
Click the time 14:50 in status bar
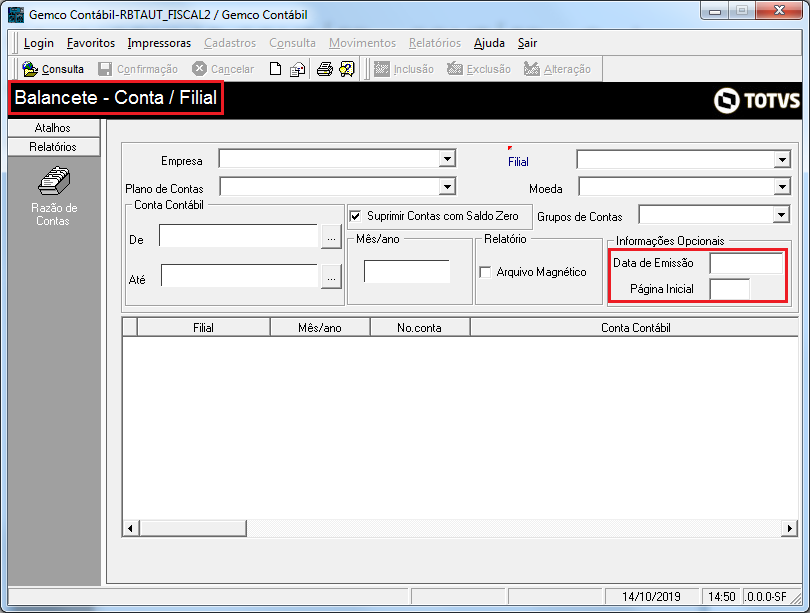(721, 596)
